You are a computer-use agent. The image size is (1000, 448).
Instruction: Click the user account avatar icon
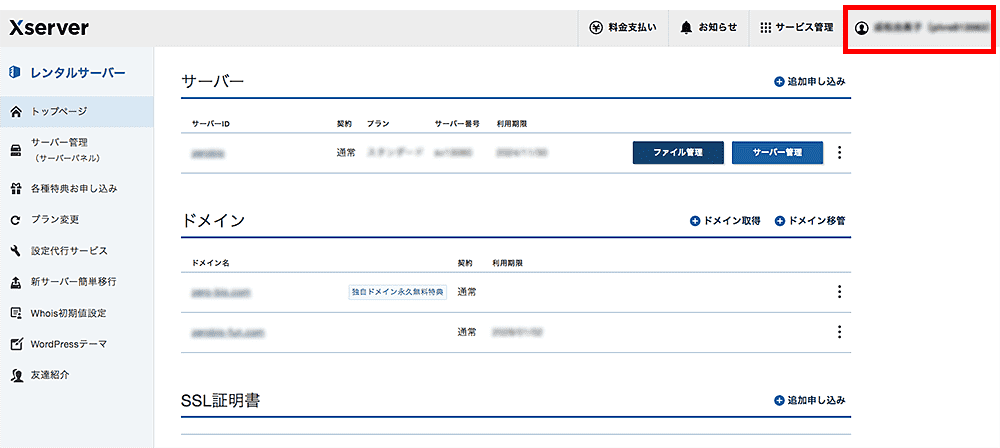(x=862, y=28)
